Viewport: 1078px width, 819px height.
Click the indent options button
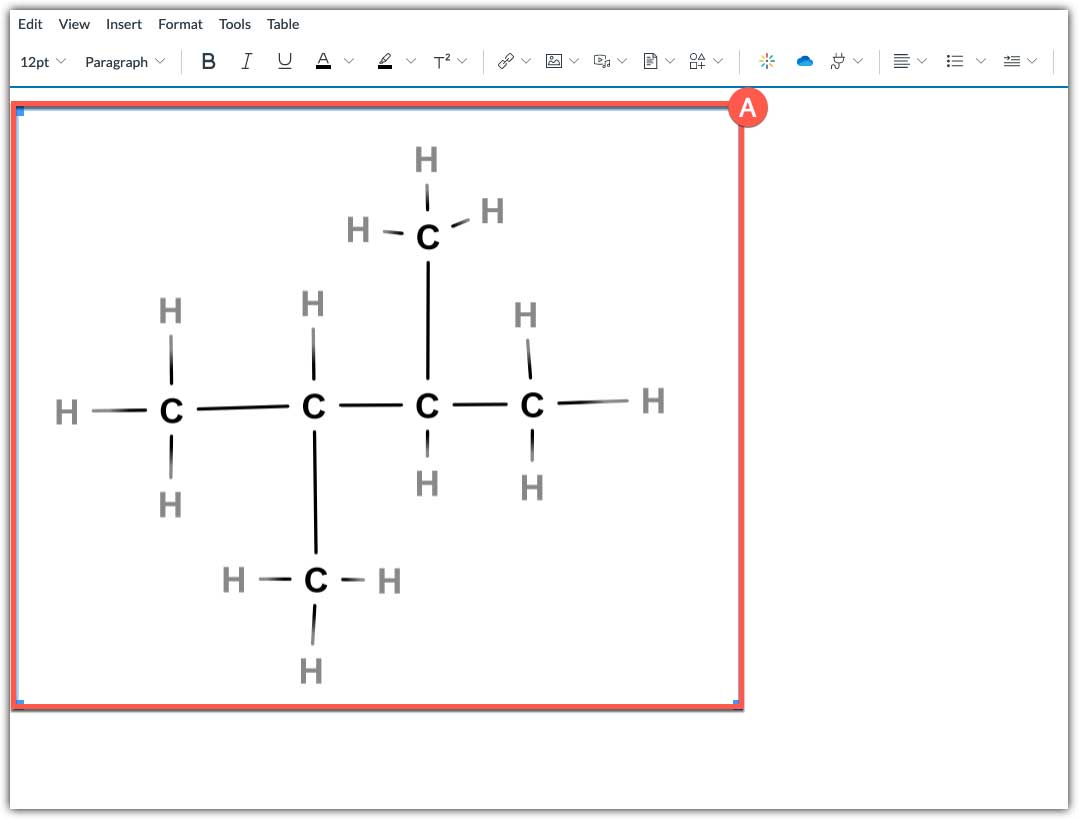1014,61
